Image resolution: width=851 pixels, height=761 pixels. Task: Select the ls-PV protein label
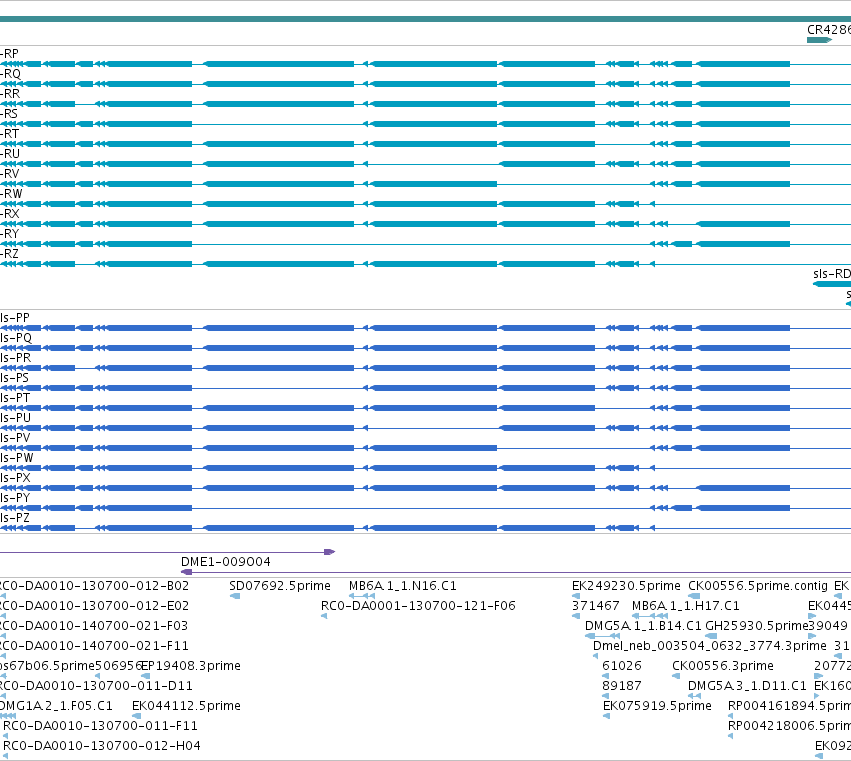pos(15,438)
